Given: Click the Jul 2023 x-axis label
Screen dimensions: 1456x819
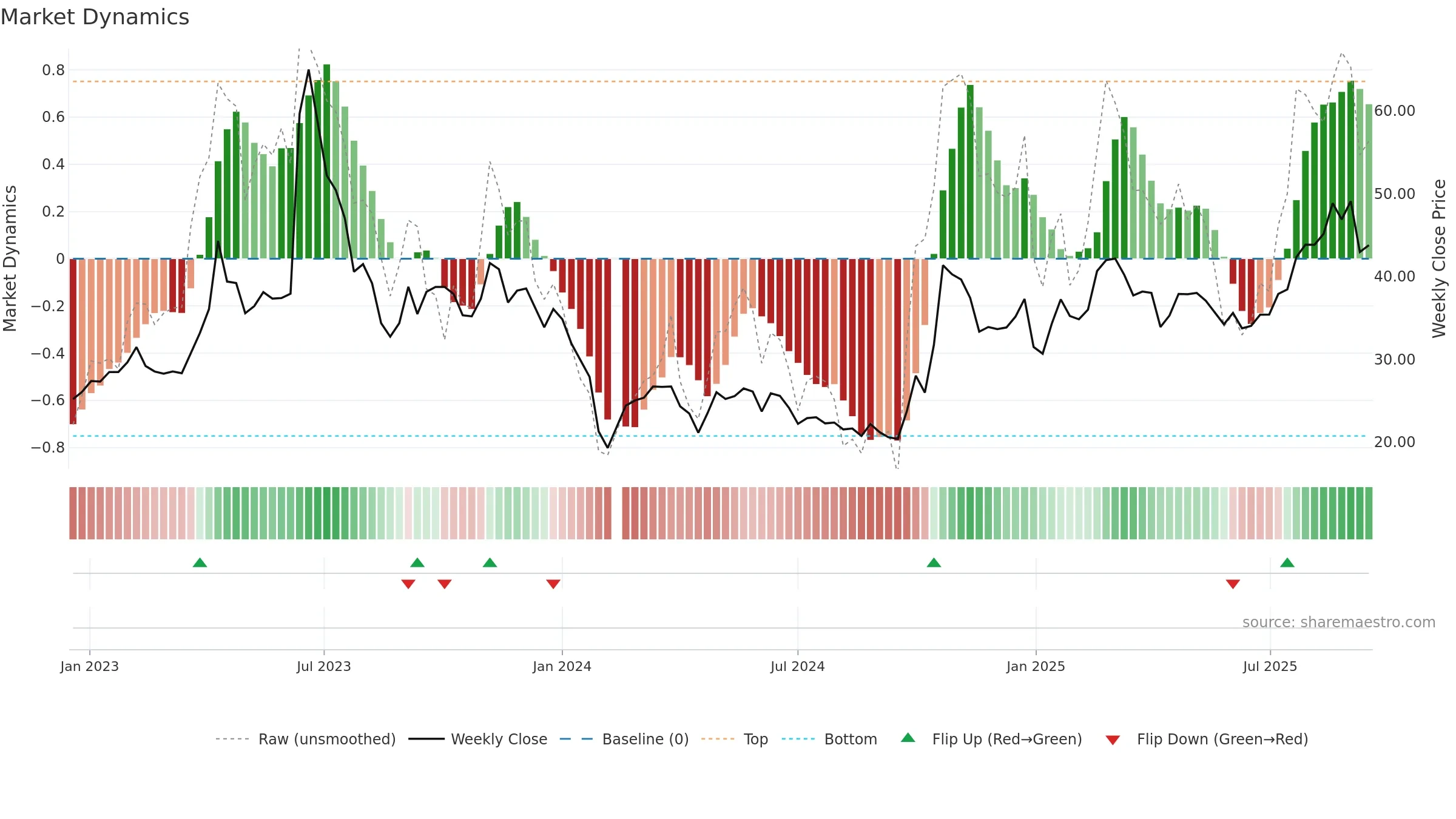Looking at the screenshot, I should click(324, 666).
